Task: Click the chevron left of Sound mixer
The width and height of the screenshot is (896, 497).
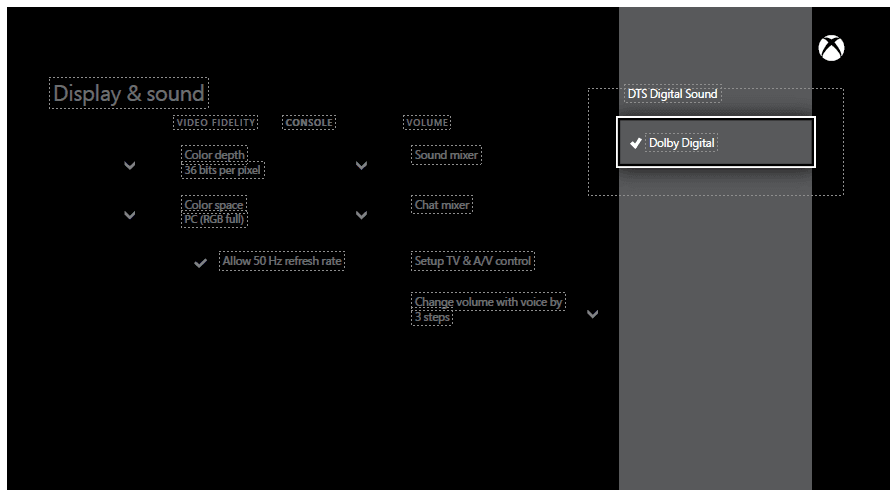Action: click(361, 165)
